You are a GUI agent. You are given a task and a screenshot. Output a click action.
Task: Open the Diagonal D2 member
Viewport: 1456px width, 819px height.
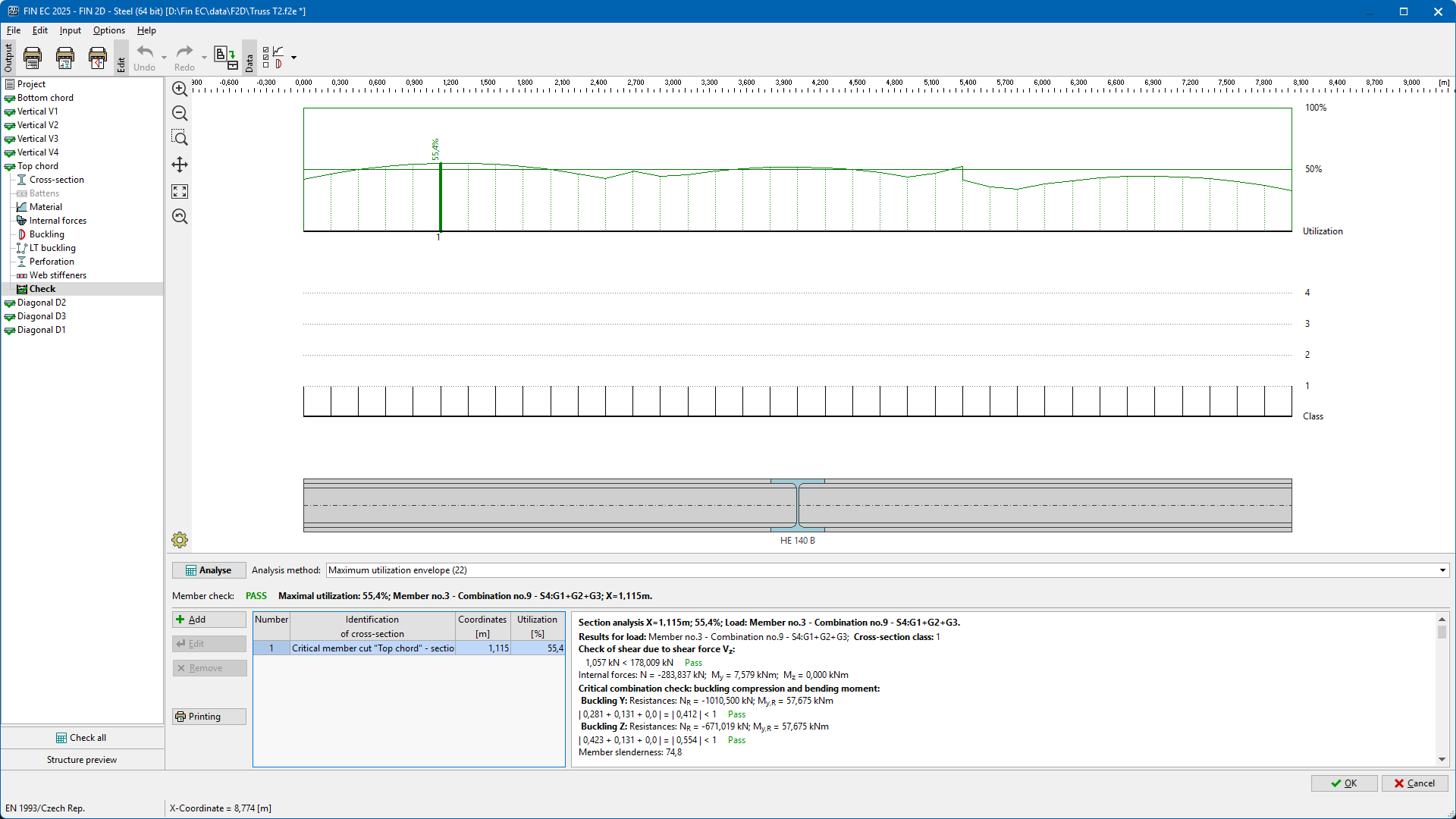tap(42, 303)
